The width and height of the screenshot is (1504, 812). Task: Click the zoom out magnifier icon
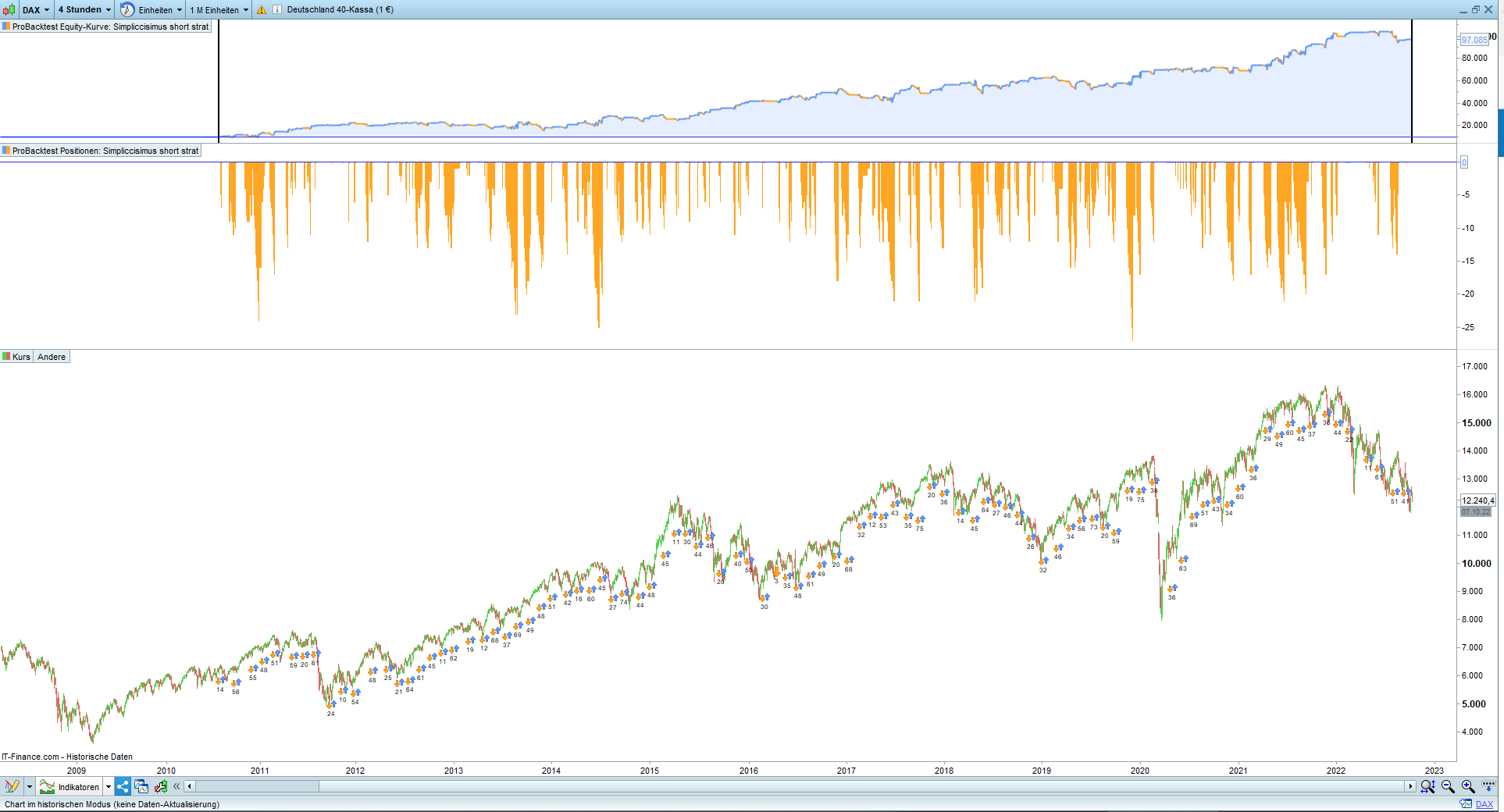(x=1448, y=786)
